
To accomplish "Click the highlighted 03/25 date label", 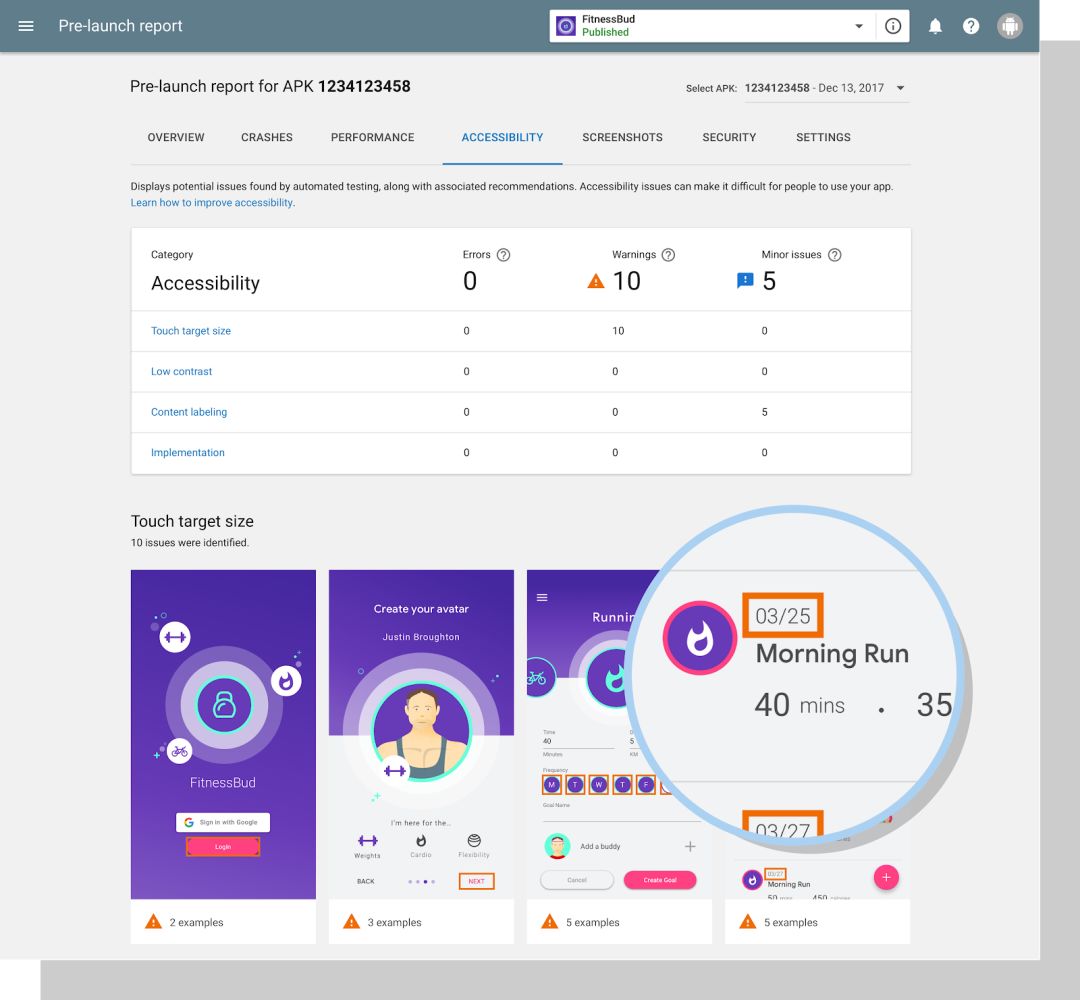I will 782,615.
